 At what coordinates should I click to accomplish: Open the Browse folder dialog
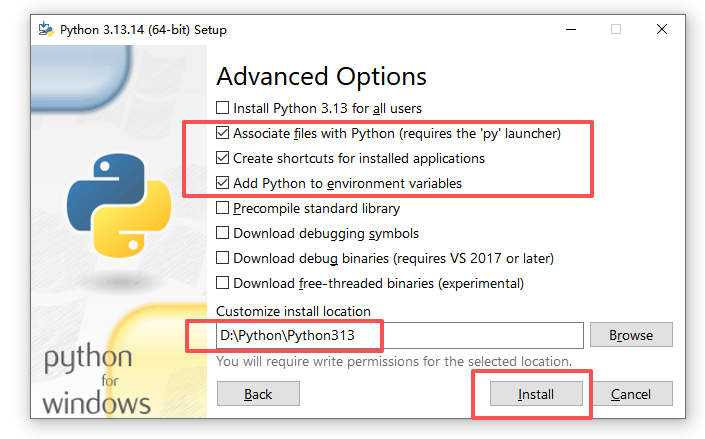pyautogui.click(x=631, y=335)
